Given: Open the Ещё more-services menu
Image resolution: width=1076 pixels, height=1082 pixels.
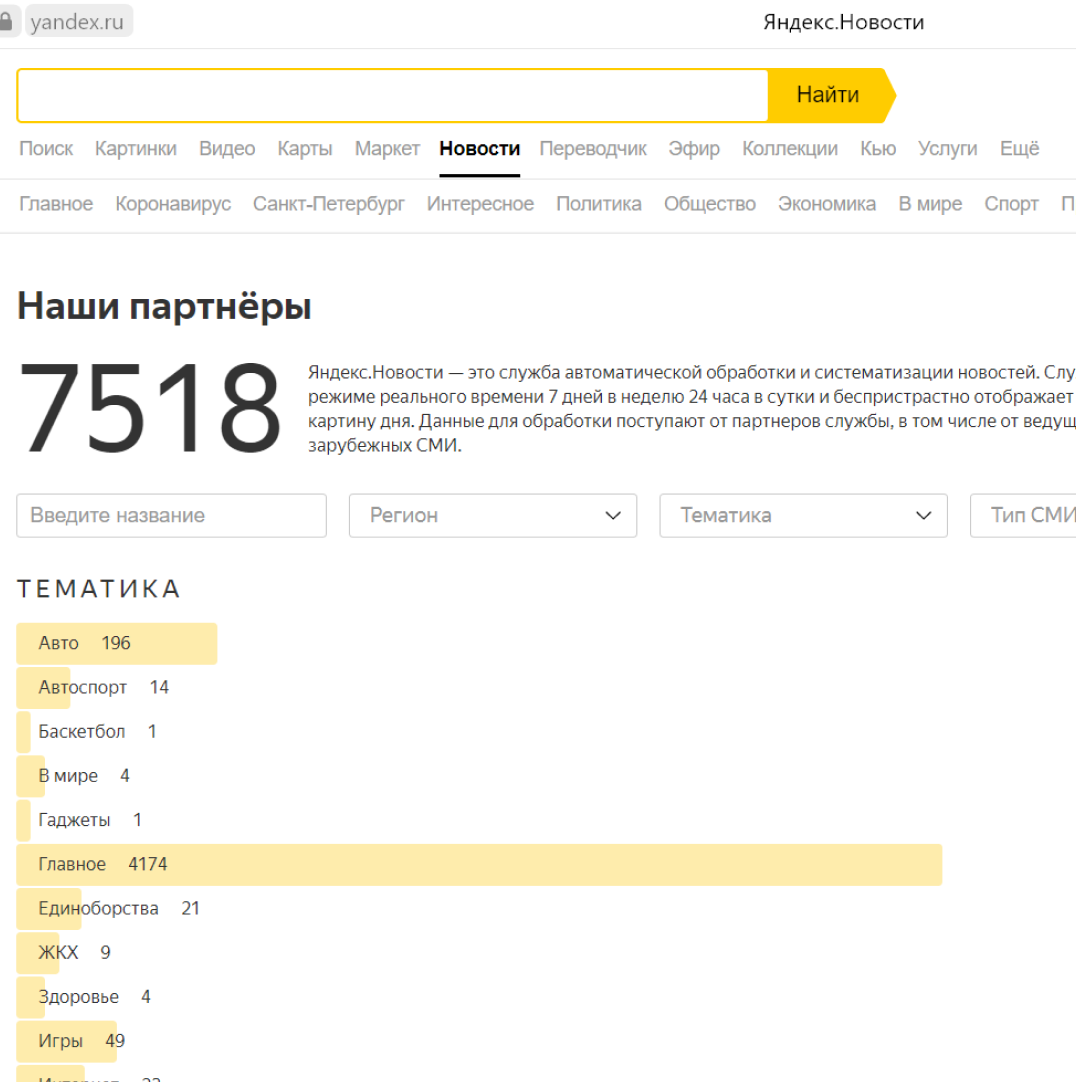Looking at the screenshot, I should pyautogui.click(x=1020, y=148).
